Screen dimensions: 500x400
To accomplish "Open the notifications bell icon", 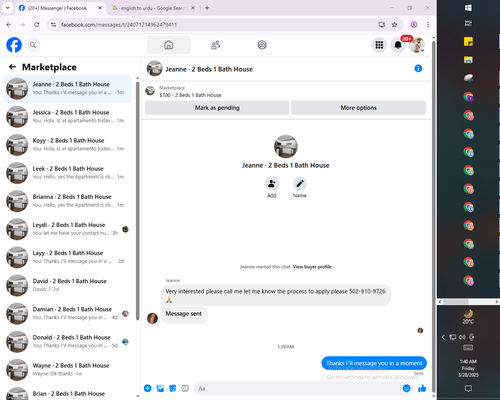I will [x=398, y=45].
